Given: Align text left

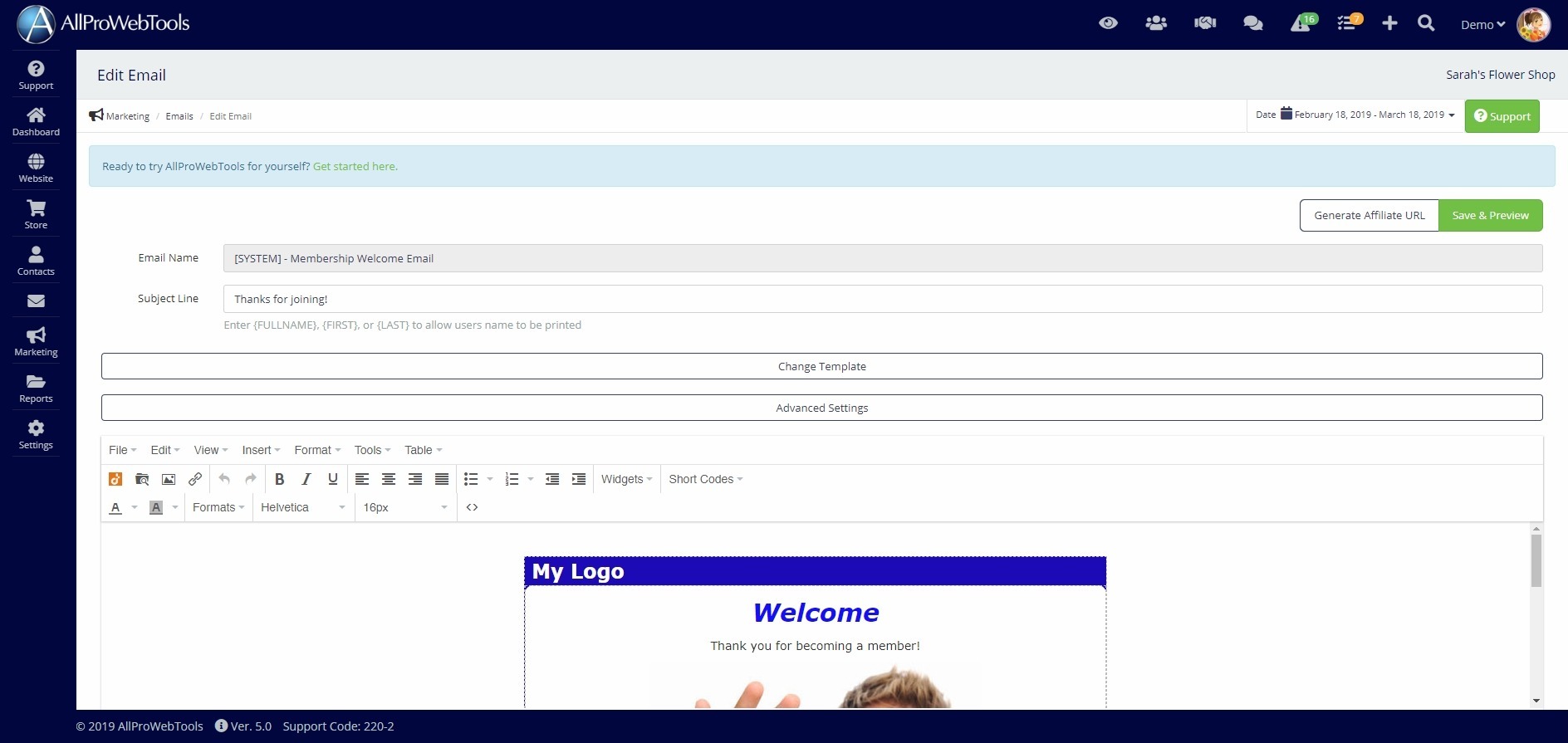Looking at the screenshot, I should (362, 479).
